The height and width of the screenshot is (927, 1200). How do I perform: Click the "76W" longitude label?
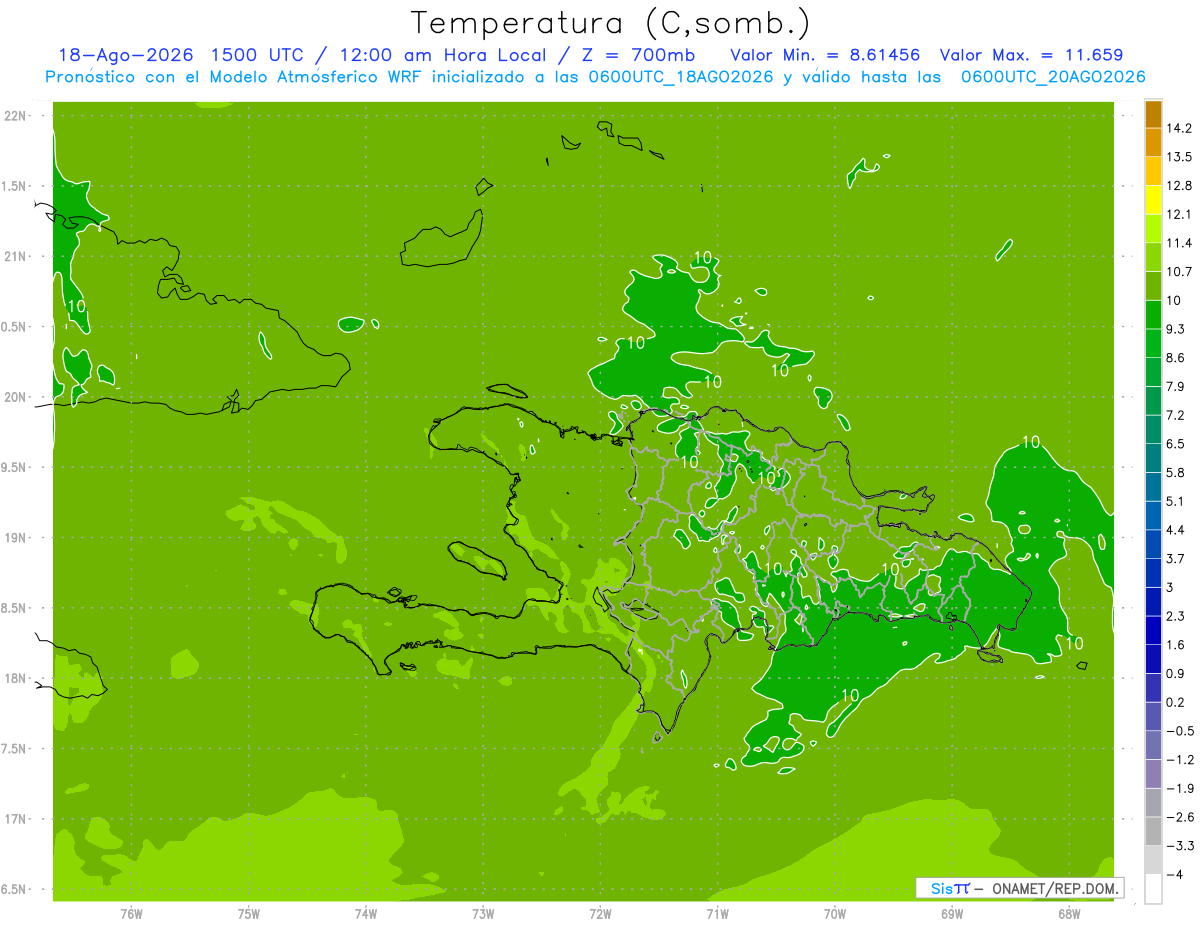pos(131,914)
